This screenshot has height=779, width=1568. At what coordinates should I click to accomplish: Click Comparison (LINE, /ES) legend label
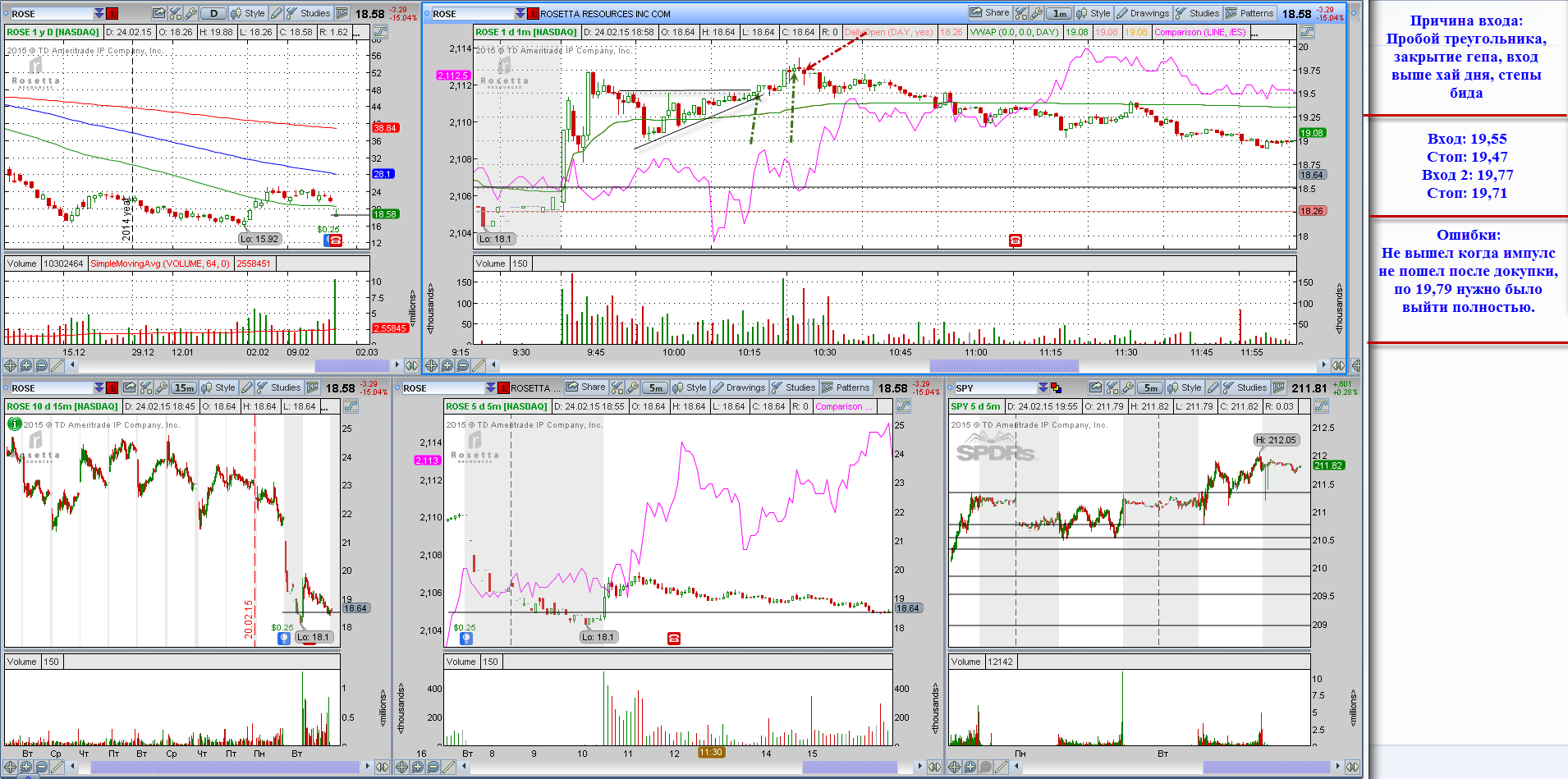[1199, 32]
